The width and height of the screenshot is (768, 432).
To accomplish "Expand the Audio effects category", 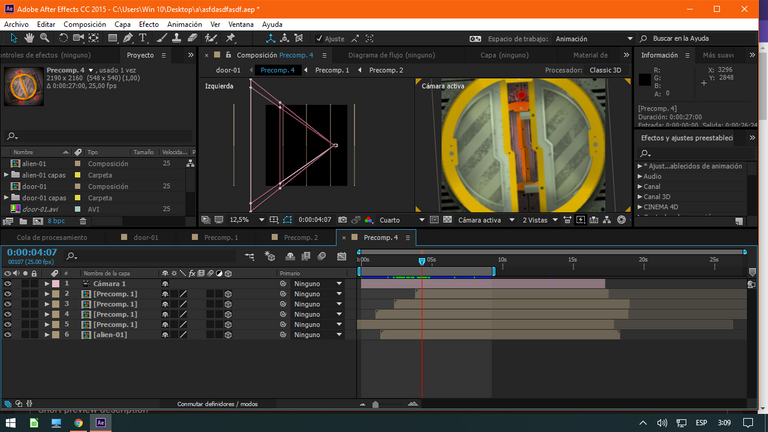I will pos(640,176).
